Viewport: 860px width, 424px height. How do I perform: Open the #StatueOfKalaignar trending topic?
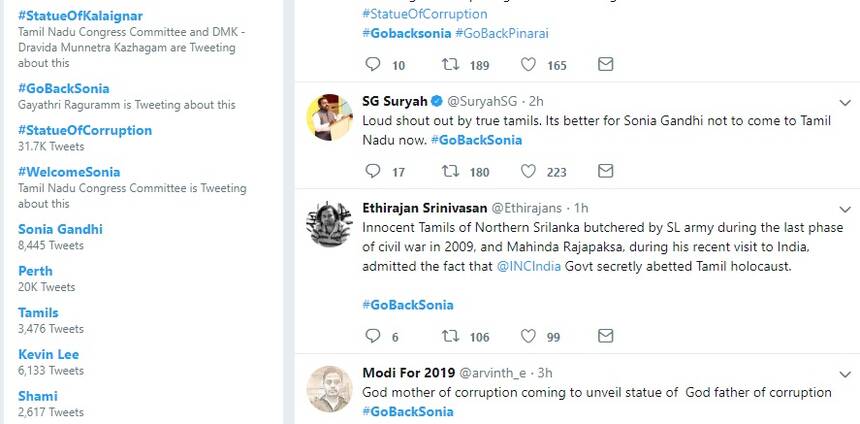pyautogui.click(x=80, y=16)
